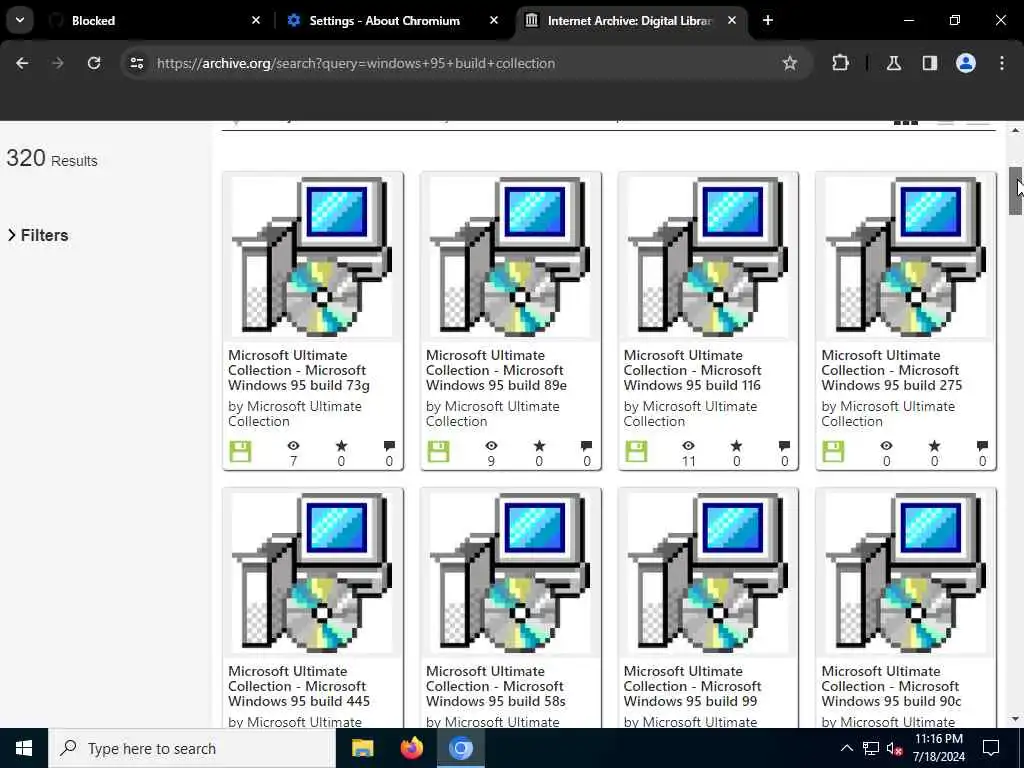Click reviews comment icon on build 116 card
Screen dimensions: 1024x768
(784, 446)
